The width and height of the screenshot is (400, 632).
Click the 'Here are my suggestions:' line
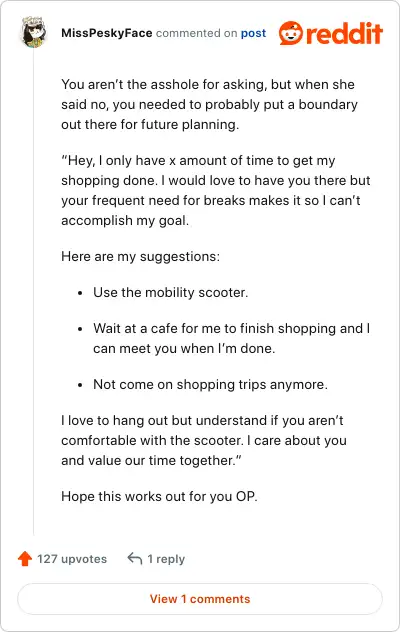point(140,256)
